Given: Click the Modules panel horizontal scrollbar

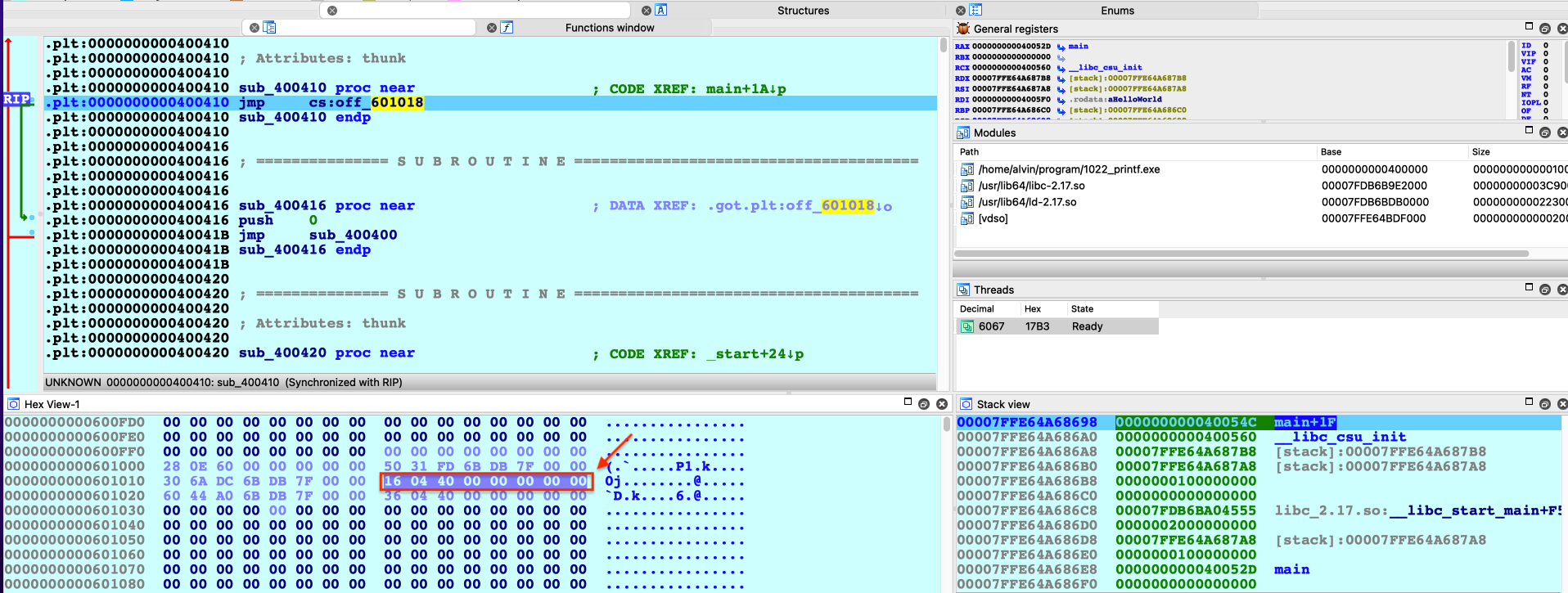Looking at the screenshot, I should click(1241, 254).
